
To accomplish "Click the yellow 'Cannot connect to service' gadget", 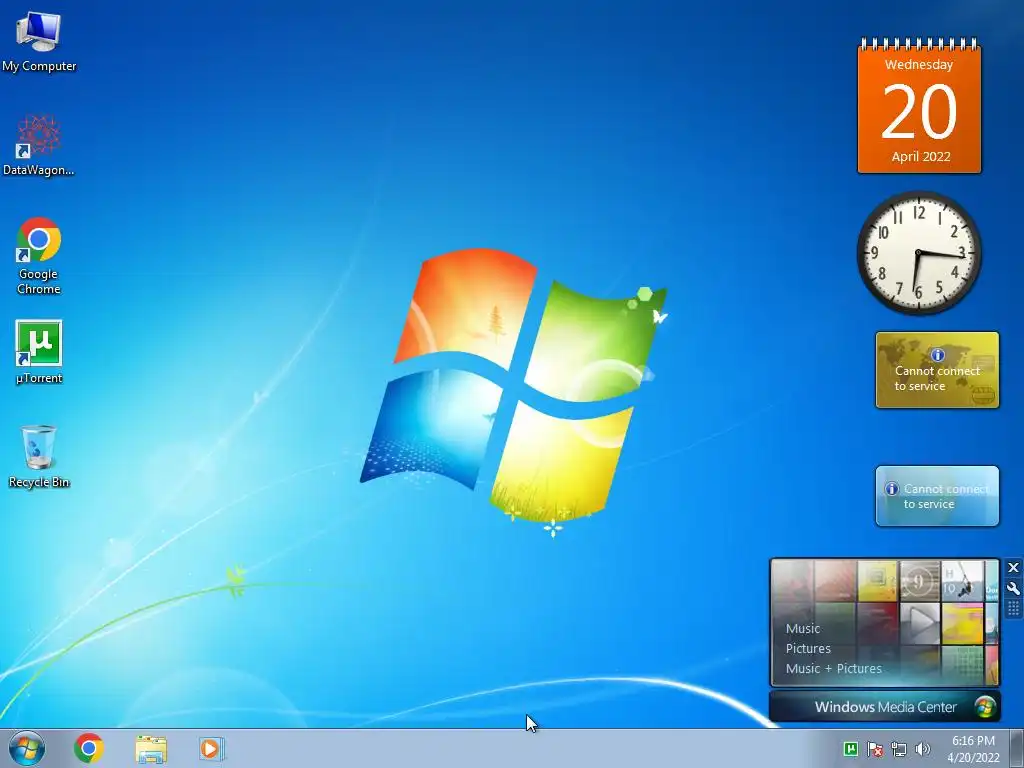I will 937,370.
